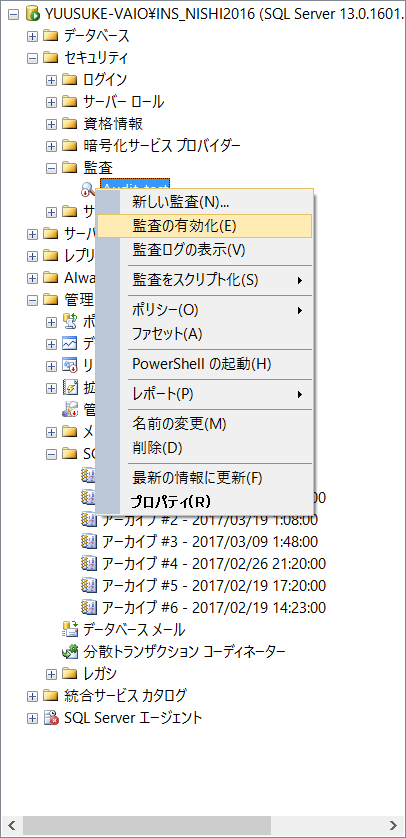This screenshot has height=838, width=406.
Task: Select アーカイブ #2 - 2017/03/19 1:08:00
Action: [209, 519]
